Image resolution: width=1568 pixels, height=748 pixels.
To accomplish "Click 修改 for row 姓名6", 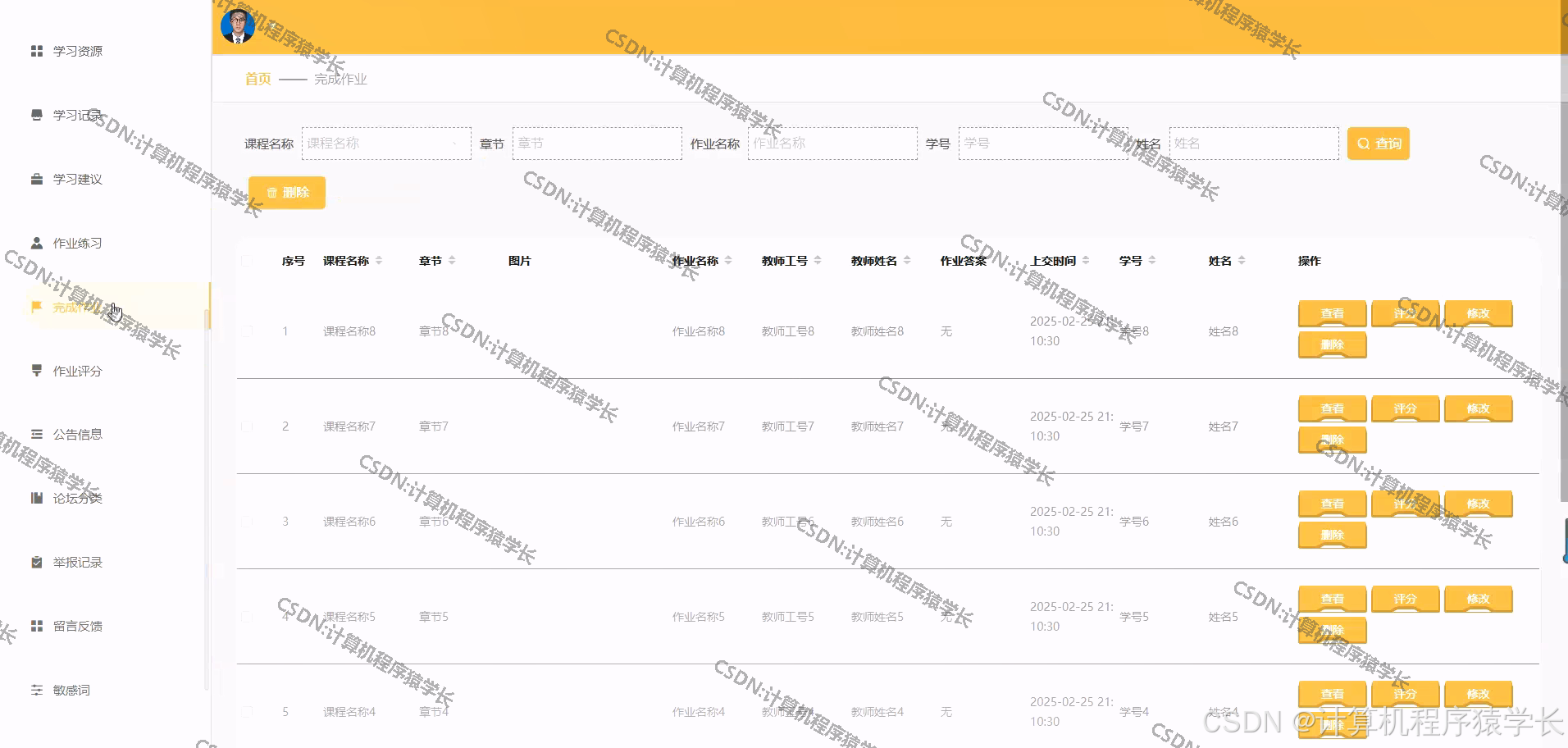I will click(1478, 504).
